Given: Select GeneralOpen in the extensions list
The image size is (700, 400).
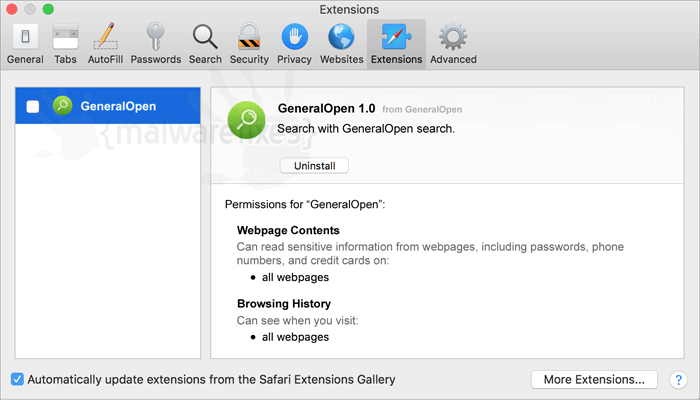Looking at the screenshot, I should 108,106.
